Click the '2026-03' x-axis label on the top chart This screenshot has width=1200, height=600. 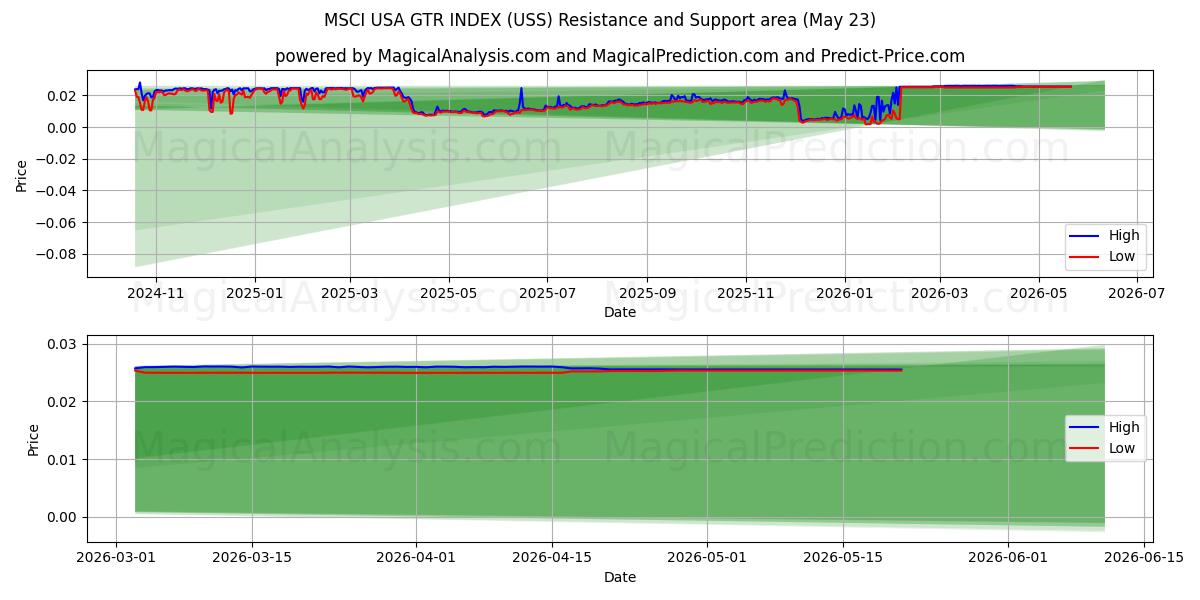click(940, 295)
